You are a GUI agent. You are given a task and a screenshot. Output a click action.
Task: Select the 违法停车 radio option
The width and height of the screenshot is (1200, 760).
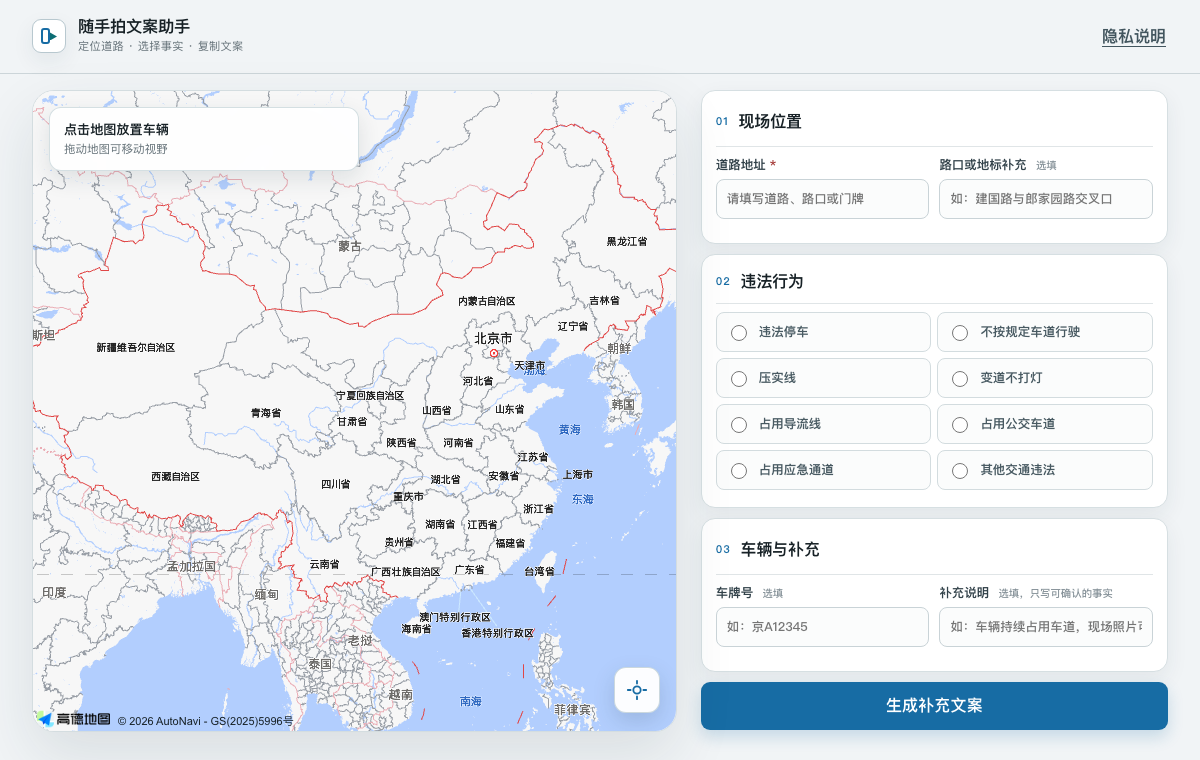pos(823,332)
